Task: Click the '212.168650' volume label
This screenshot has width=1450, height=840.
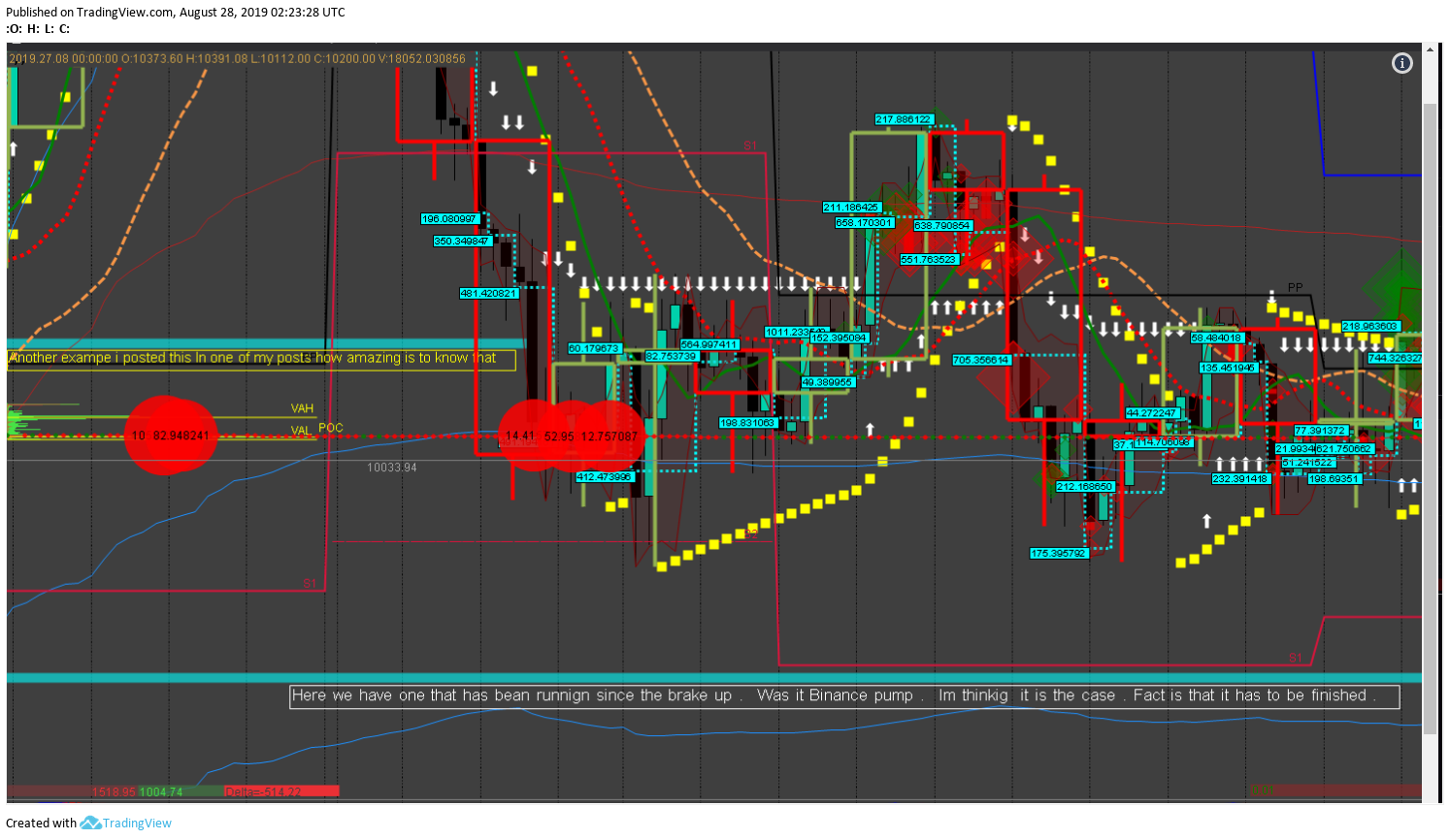Action: click(1085, 487)
